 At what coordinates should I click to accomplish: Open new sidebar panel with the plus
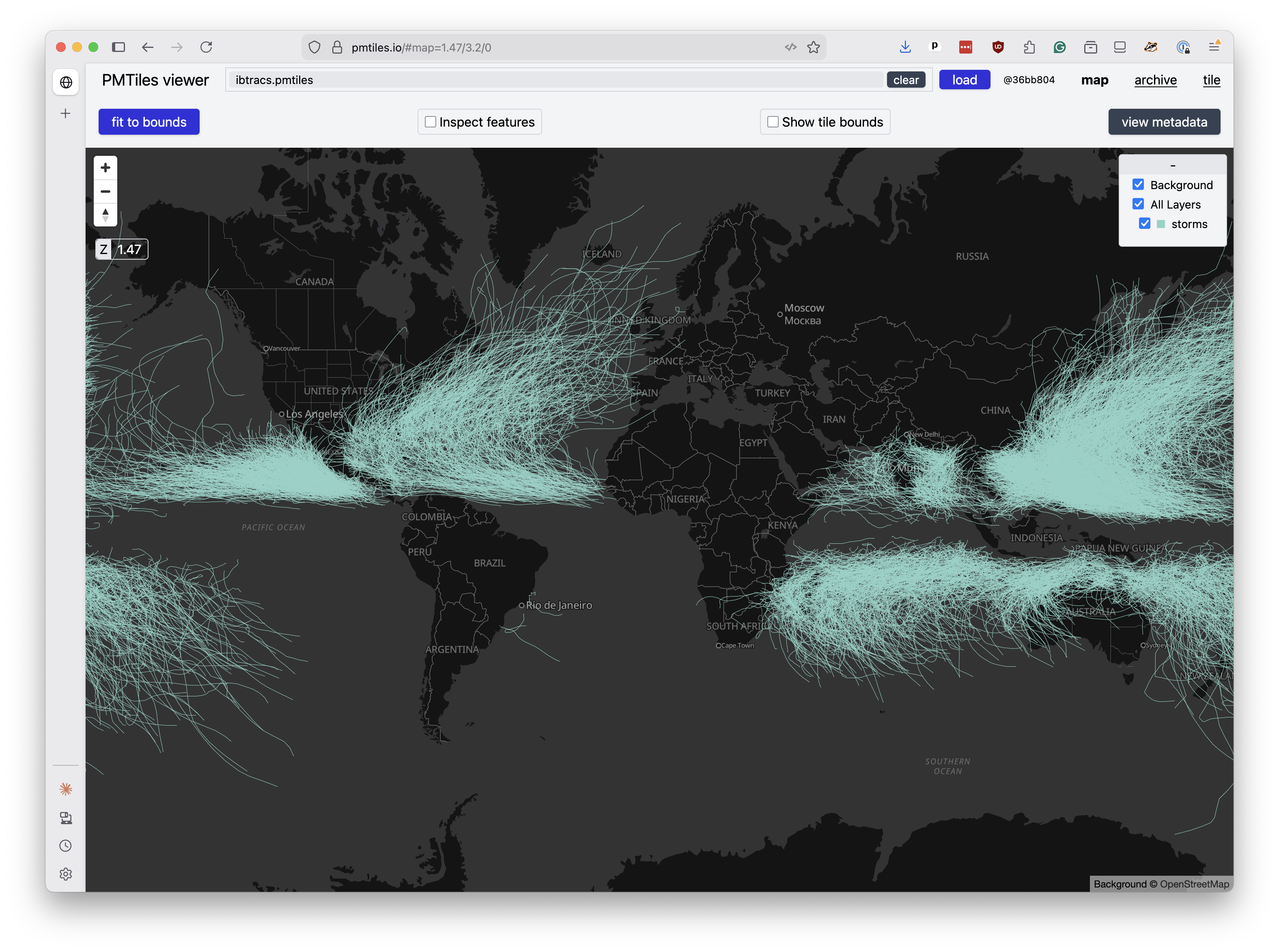click(x=66, y=114)
